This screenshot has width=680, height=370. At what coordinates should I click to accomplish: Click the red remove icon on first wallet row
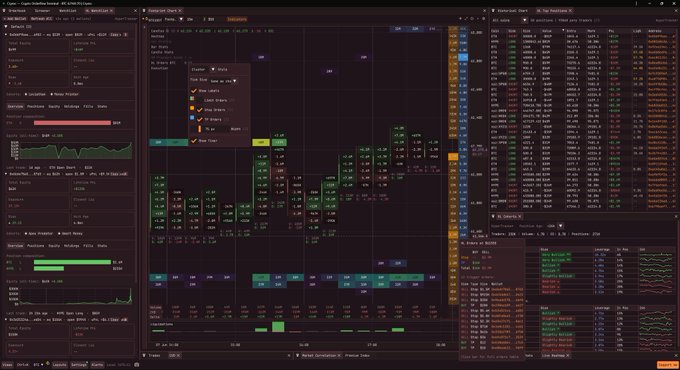pos(126,34)
